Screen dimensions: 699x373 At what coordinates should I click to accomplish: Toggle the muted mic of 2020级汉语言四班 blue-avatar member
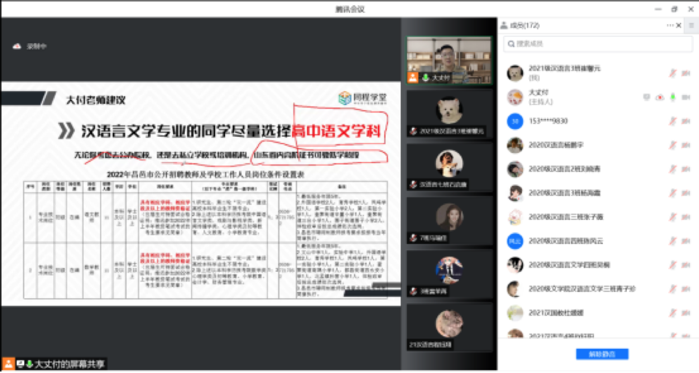673,241
